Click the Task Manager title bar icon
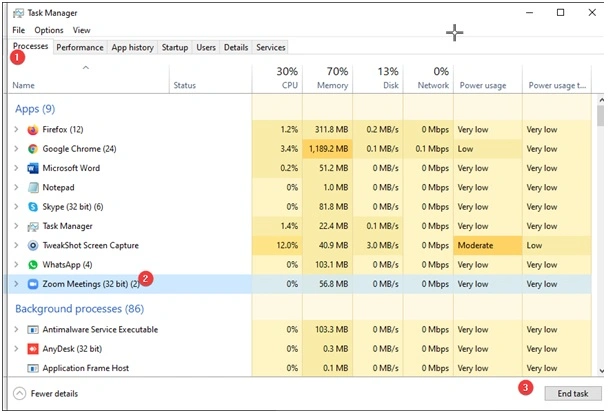The width and height of the screenshot is (608, 413). (x=18, y=13)
